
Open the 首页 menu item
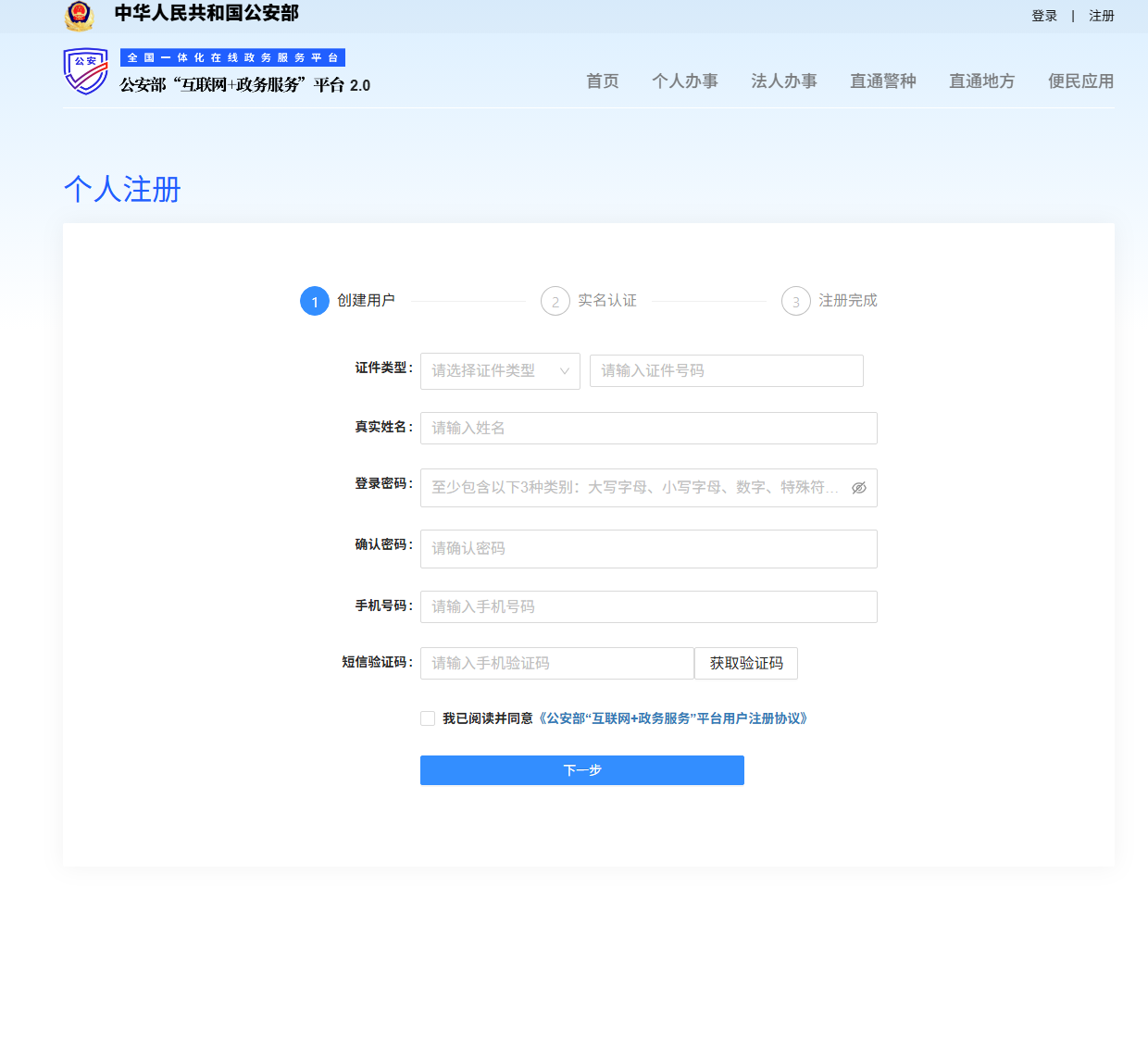click(x=602, y=81)
